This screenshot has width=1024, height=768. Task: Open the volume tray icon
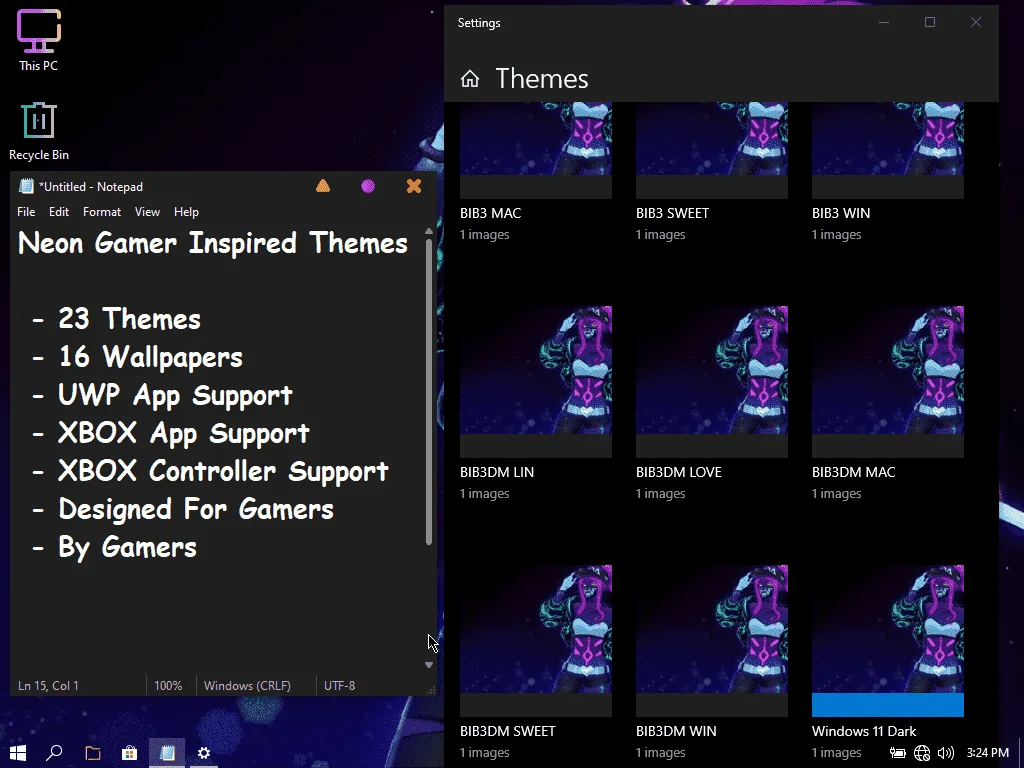click(x=946, y=753)
